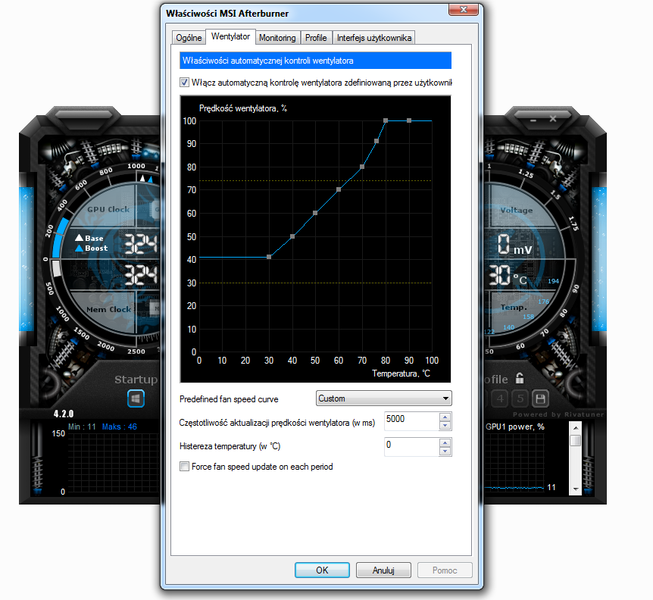Switch to the Ogólne tab
This screenshot has height=600, width=653.
pyautogui.click(x=188, y=38)
